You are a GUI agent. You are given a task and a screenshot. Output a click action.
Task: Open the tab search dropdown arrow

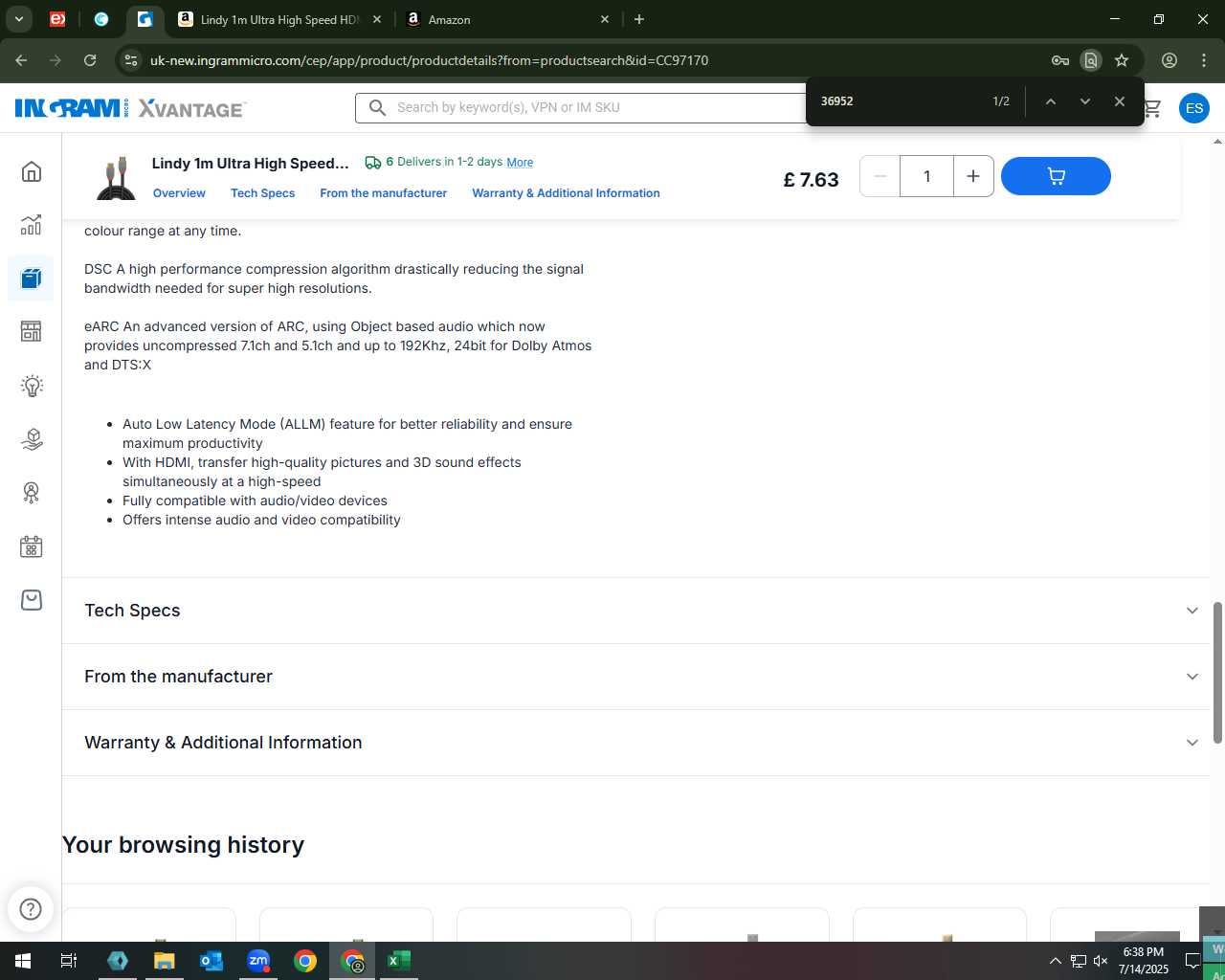[x=19, y=19]
